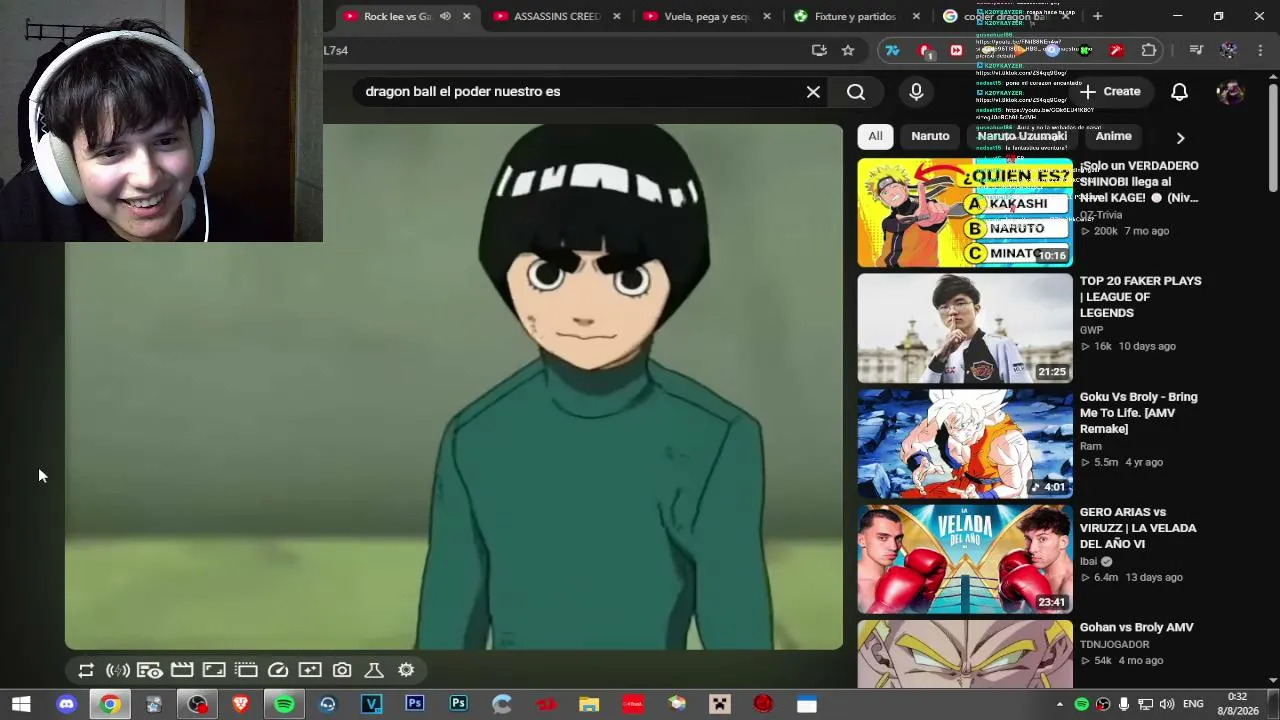Click the Create button
The image size is (1280, 720).
pos(1110,92)
